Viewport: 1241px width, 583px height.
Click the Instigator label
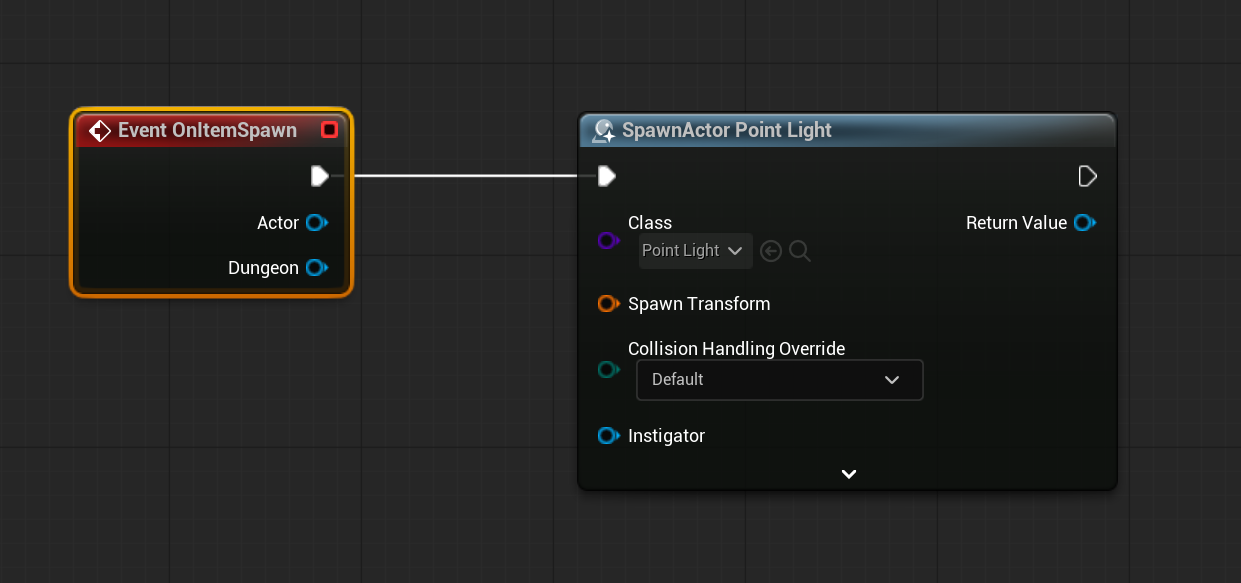tap(666, 436)
